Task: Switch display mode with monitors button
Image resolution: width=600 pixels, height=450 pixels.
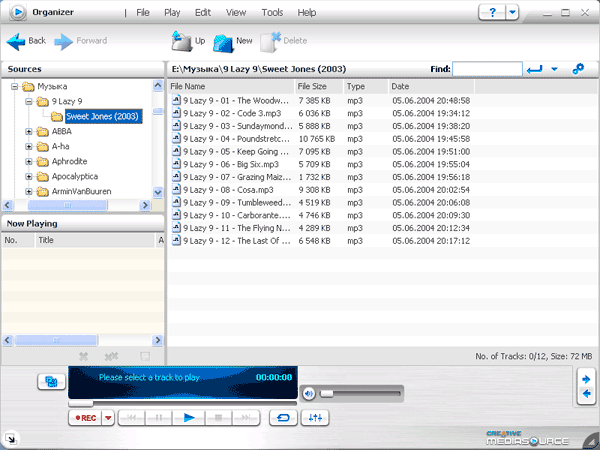Action: pos(51,382)
